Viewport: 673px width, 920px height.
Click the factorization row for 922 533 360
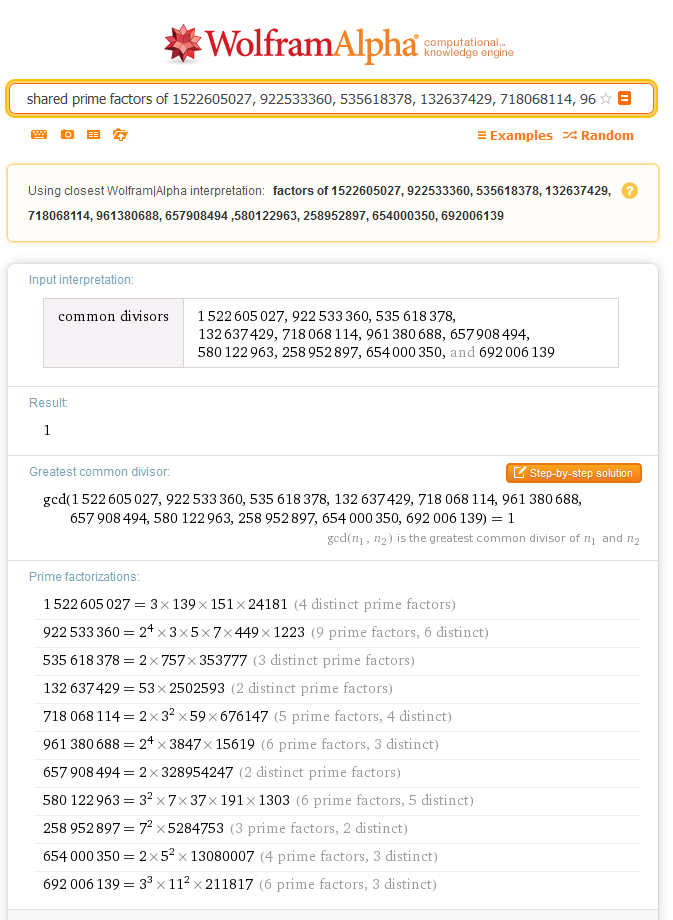coord(337,632)
